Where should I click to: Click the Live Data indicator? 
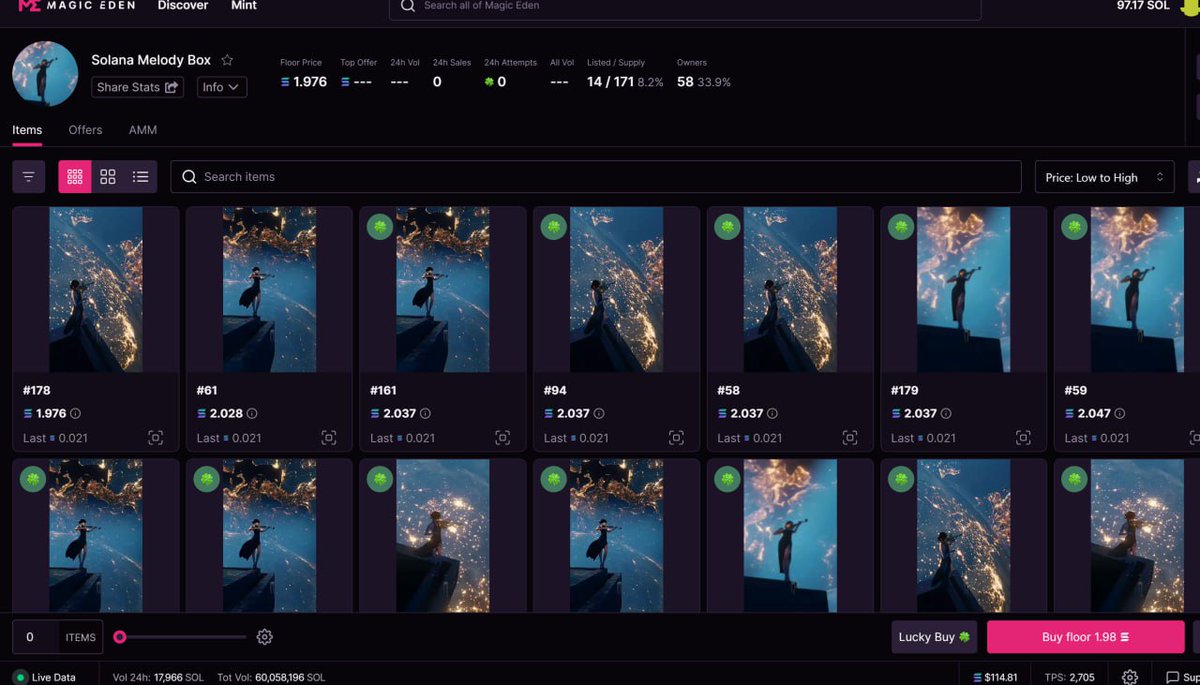pyautogui.click(x=45, y=677)
